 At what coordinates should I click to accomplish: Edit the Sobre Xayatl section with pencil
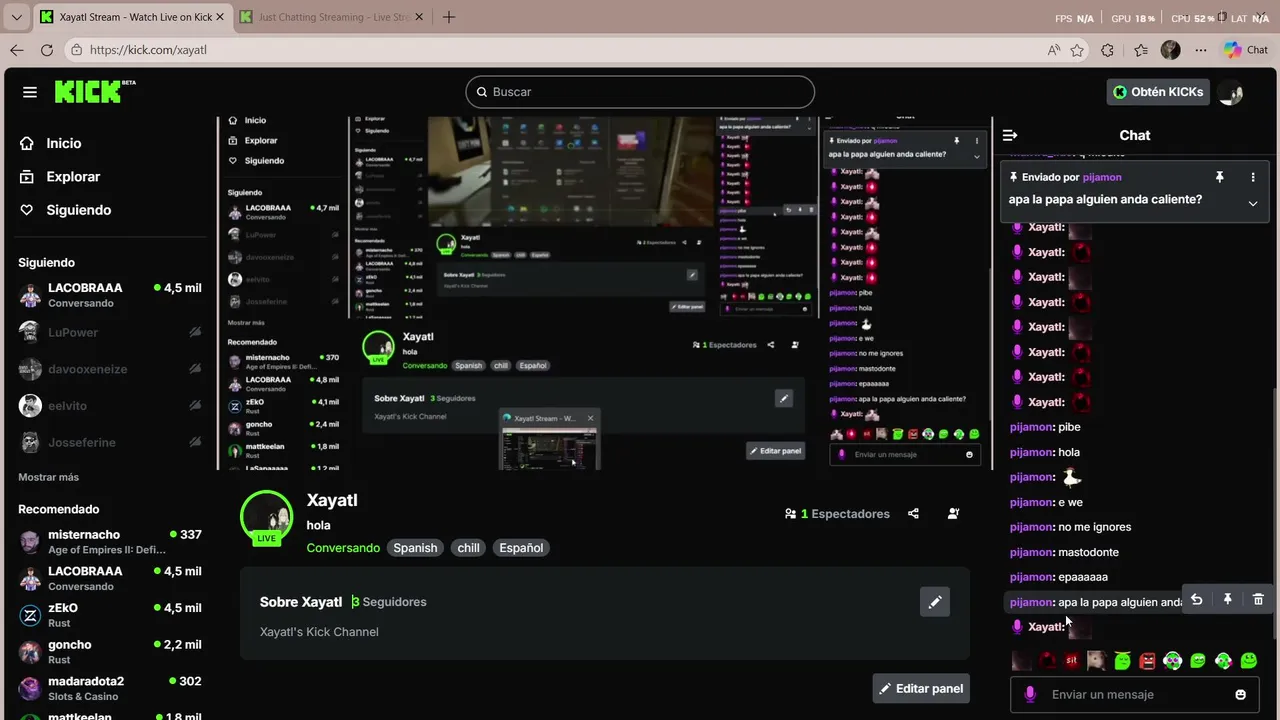(x=935, y=602)
